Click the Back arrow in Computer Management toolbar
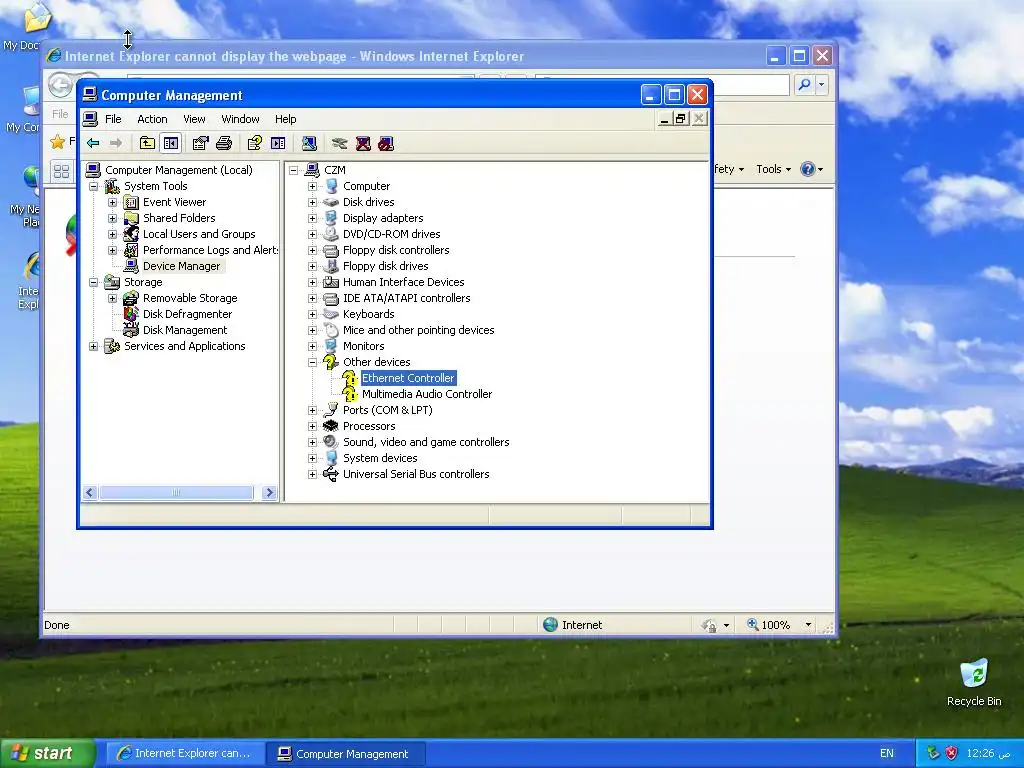 pyautogui.click(x=93, y=143)
